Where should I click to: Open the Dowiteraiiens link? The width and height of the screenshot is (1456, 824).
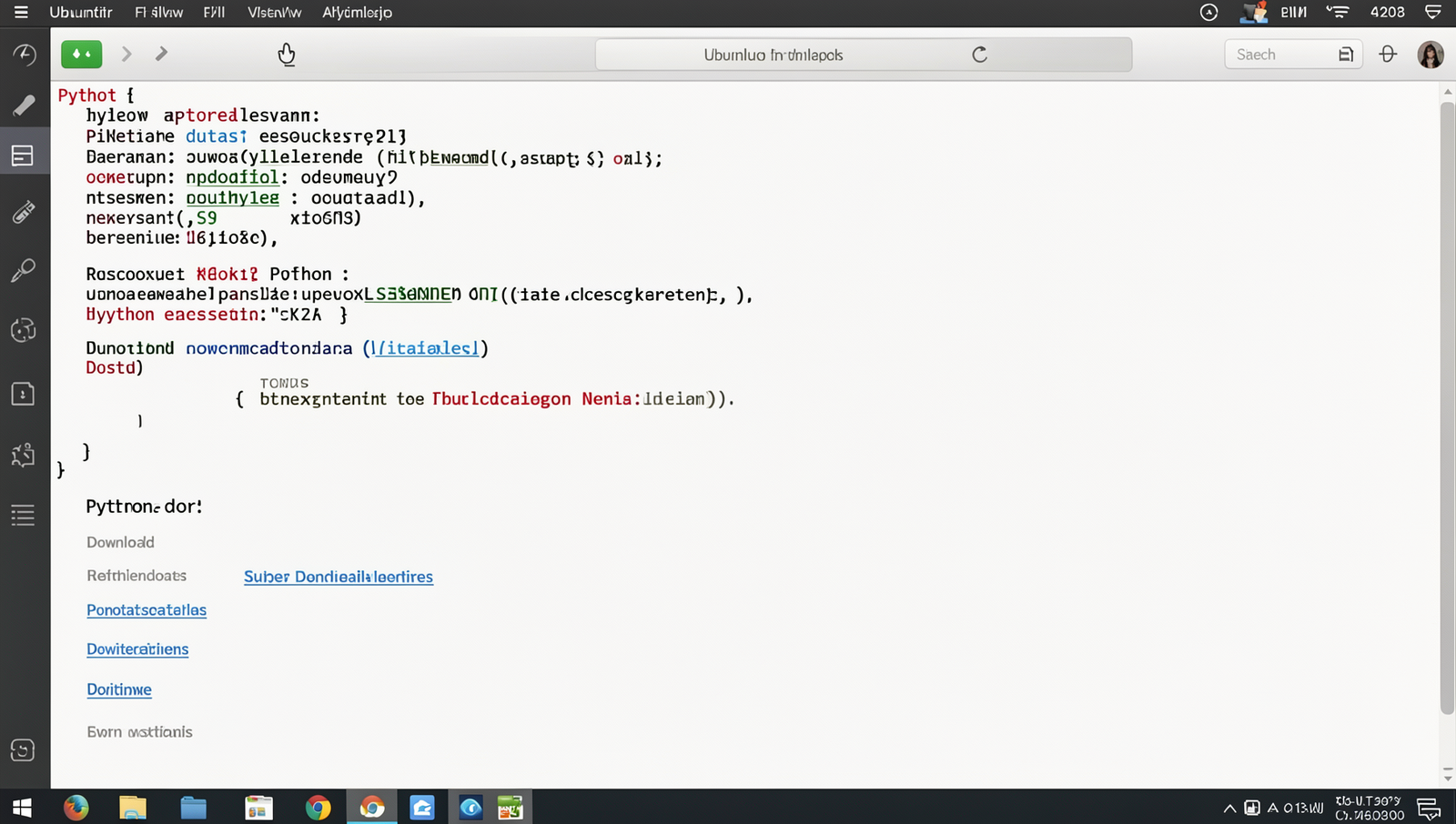137,649
